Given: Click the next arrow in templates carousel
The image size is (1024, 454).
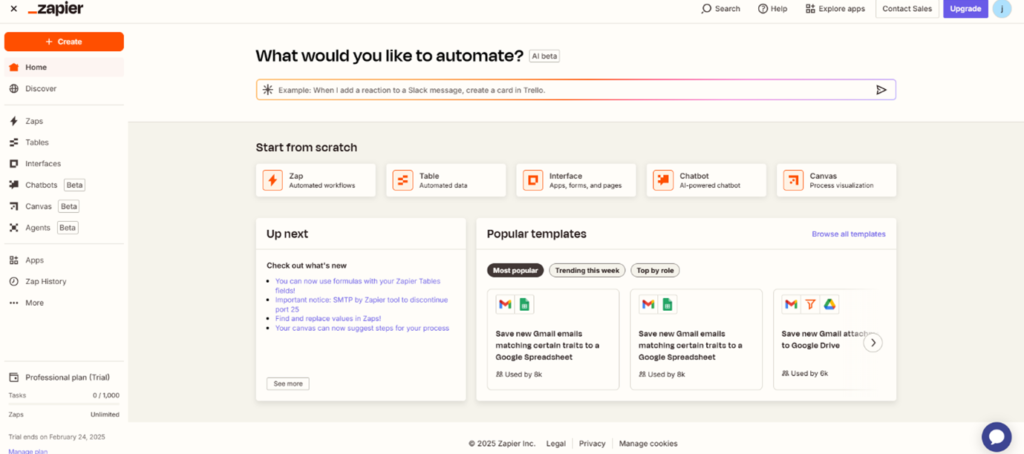Looking at the screenshot, I should click(873, 343).
